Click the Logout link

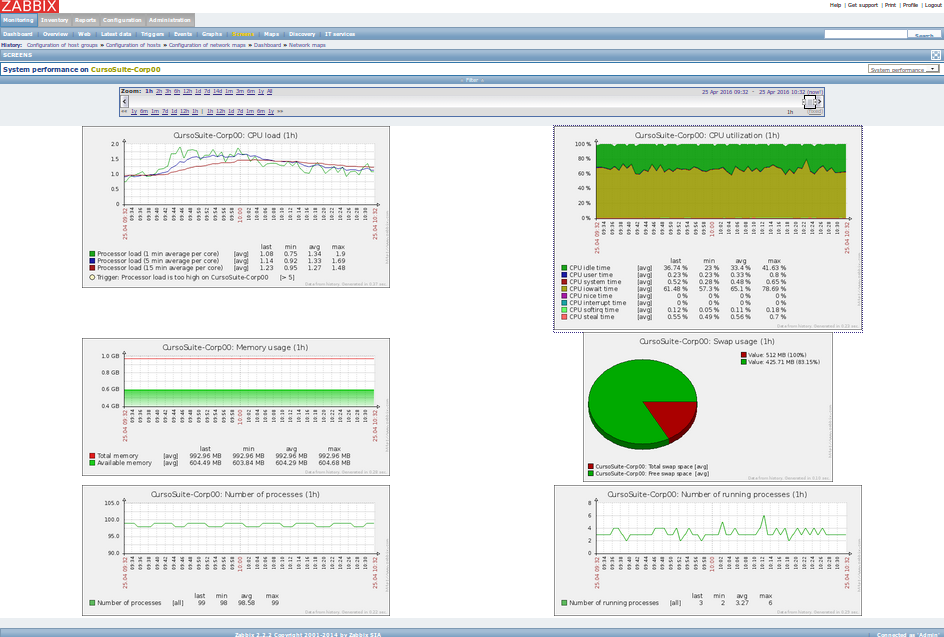point(933,5)
